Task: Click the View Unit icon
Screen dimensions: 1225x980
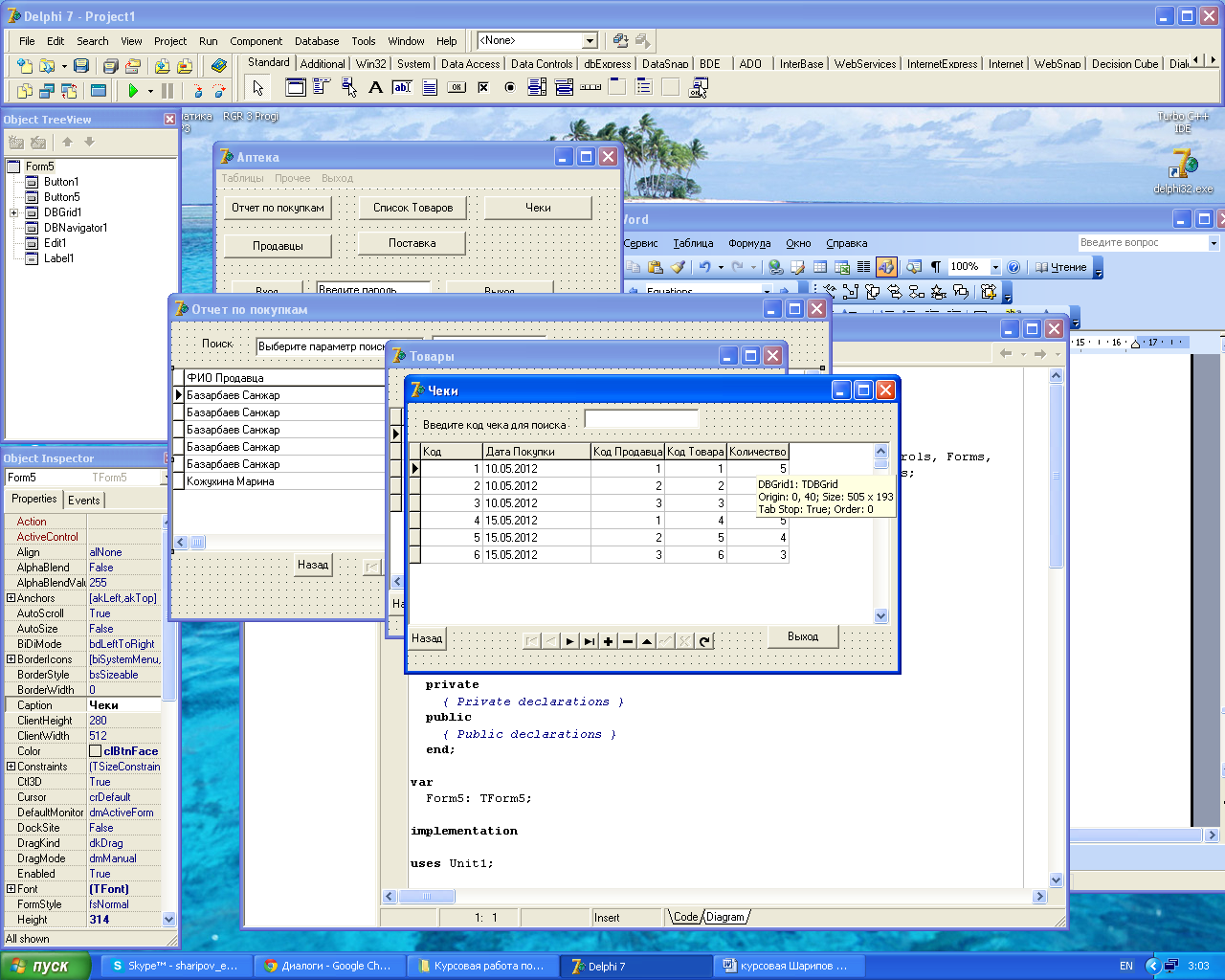Action: point(25,91)
